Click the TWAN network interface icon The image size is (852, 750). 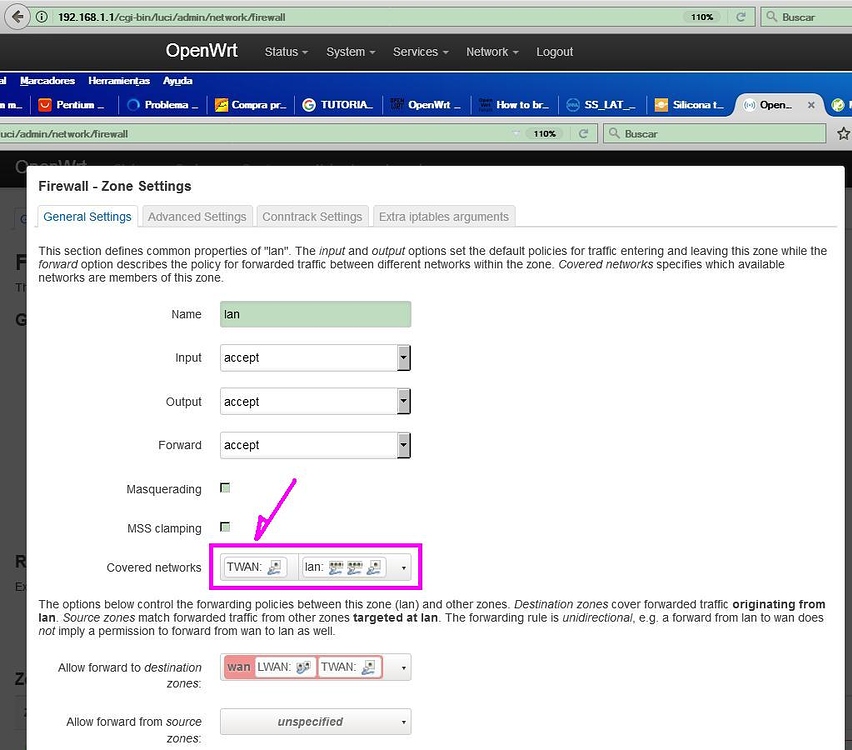(276, 567)
